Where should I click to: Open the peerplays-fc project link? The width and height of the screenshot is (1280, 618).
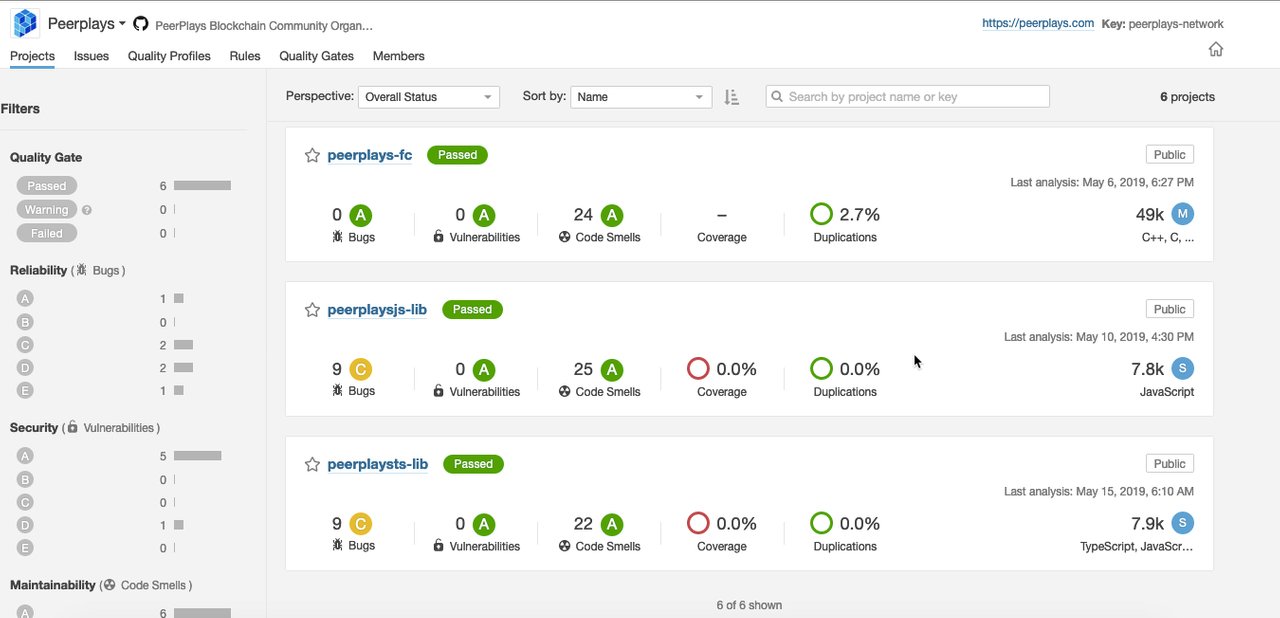370,155
